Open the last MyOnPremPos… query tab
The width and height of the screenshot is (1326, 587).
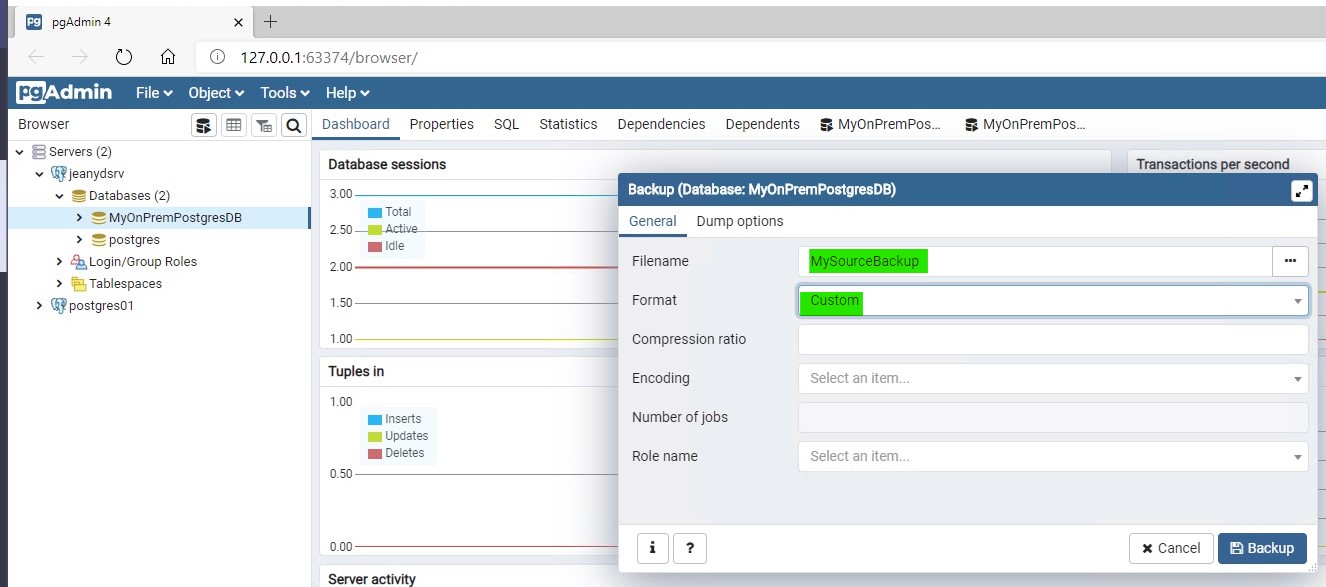pyautogui.click(x=1026, y=125)
